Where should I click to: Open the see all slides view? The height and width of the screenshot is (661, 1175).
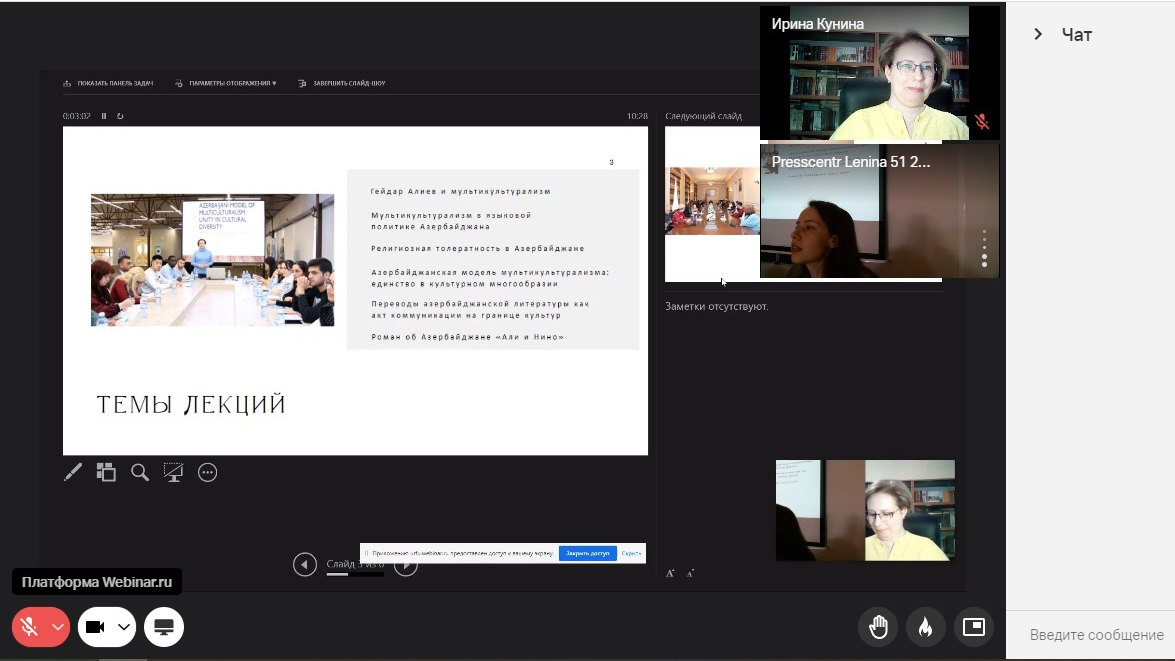(106, 472)
